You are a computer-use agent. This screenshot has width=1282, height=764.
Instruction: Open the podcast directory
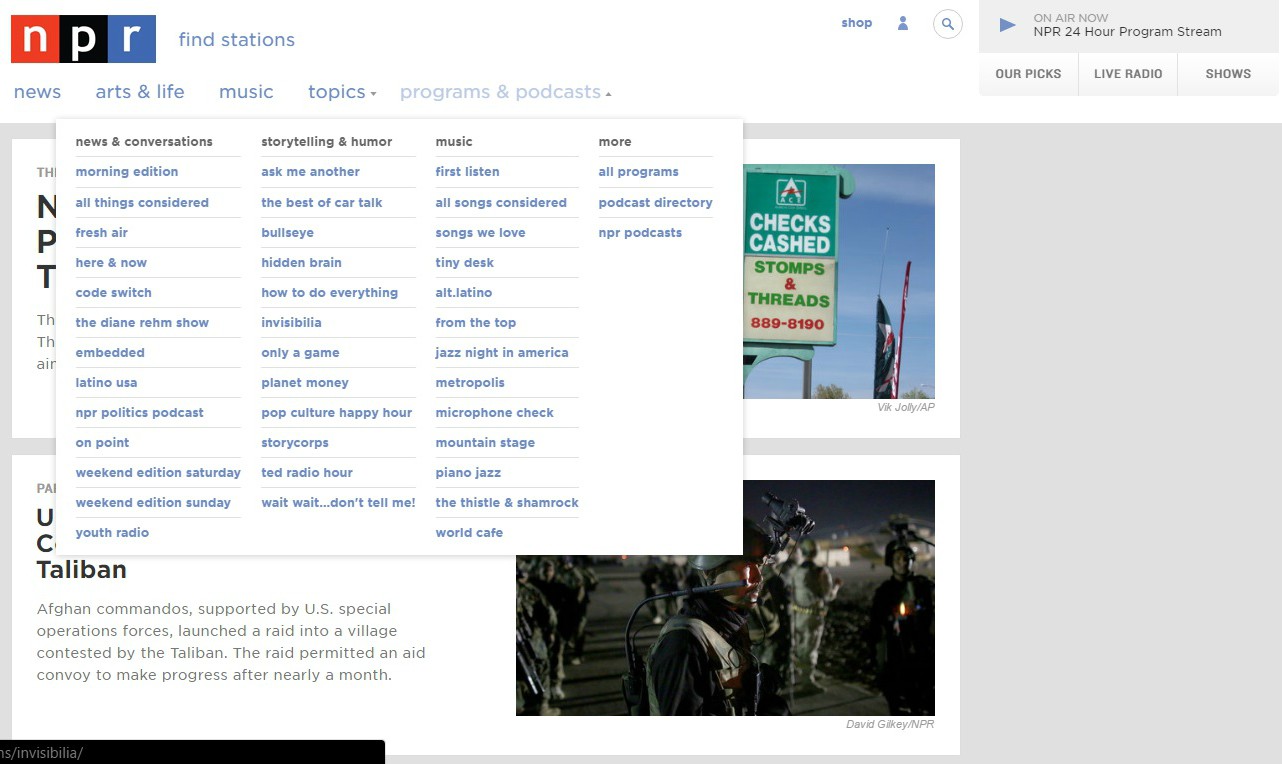click(x=656, y=202)
